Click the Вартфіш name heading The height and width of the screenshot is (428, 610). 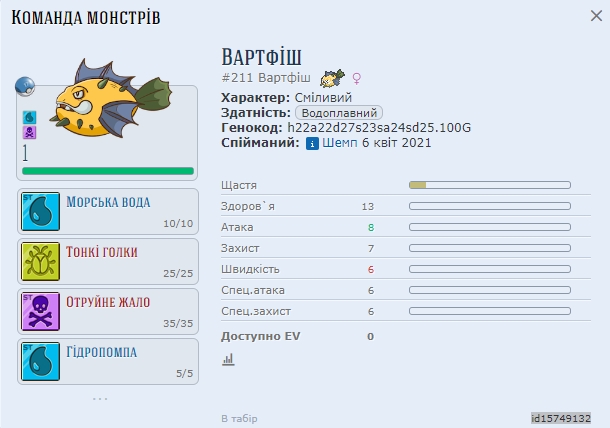pyautogui.click(x=261, y=57)
